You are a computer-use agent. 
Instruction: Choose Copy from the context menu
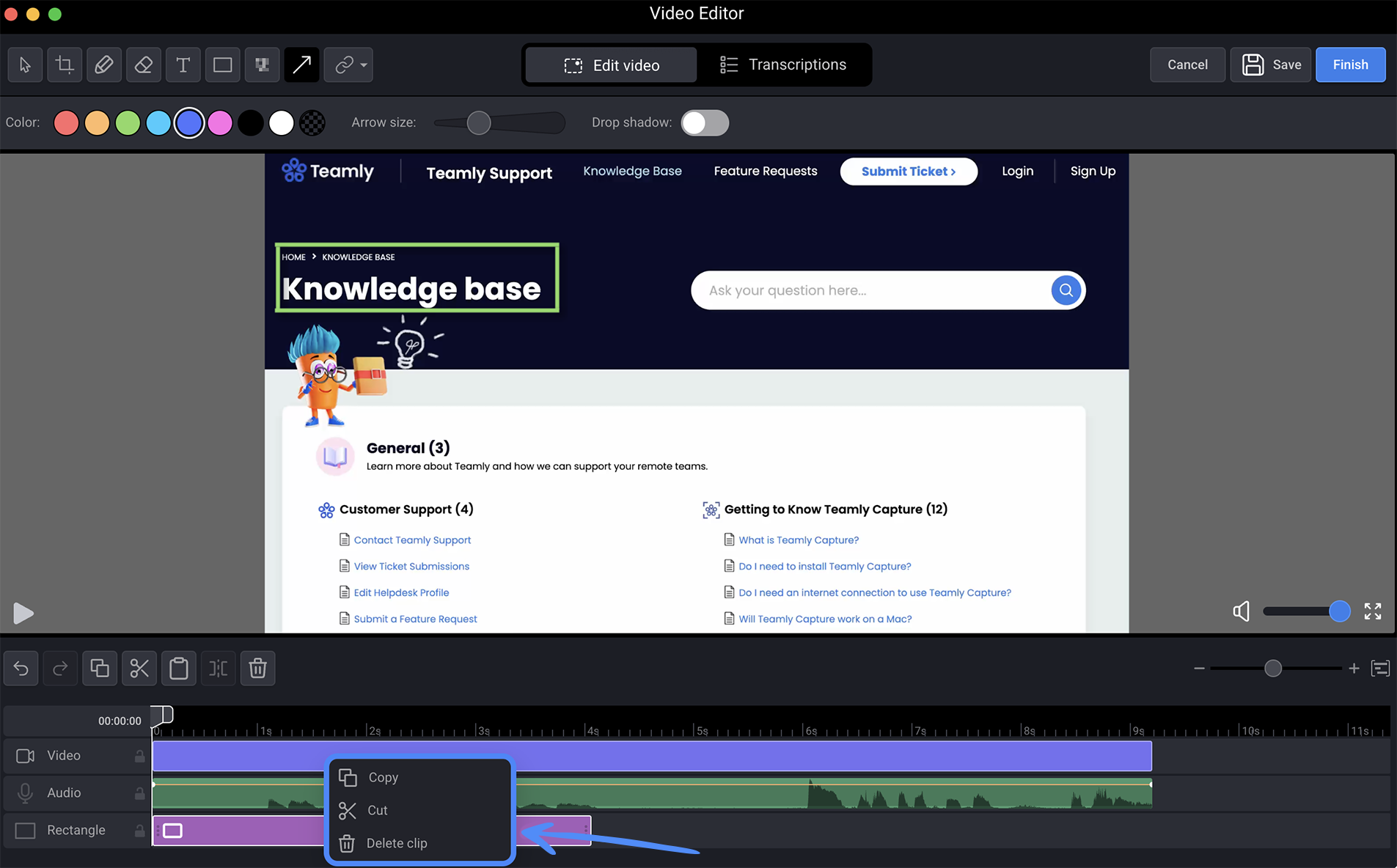point(419,778)
